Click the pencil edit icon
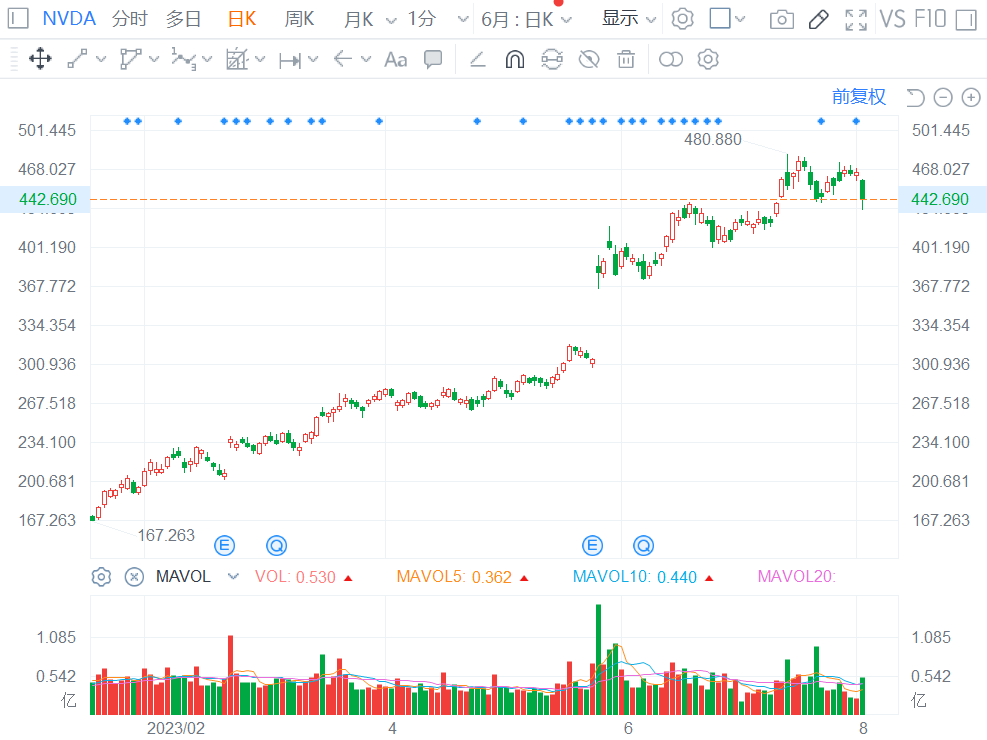This screenshot has width=987, height=740. pos(818,19)
